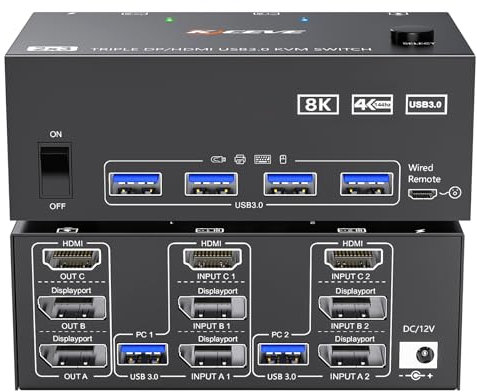
Task: Click the green LED indicator
Action: click(170, 19)
